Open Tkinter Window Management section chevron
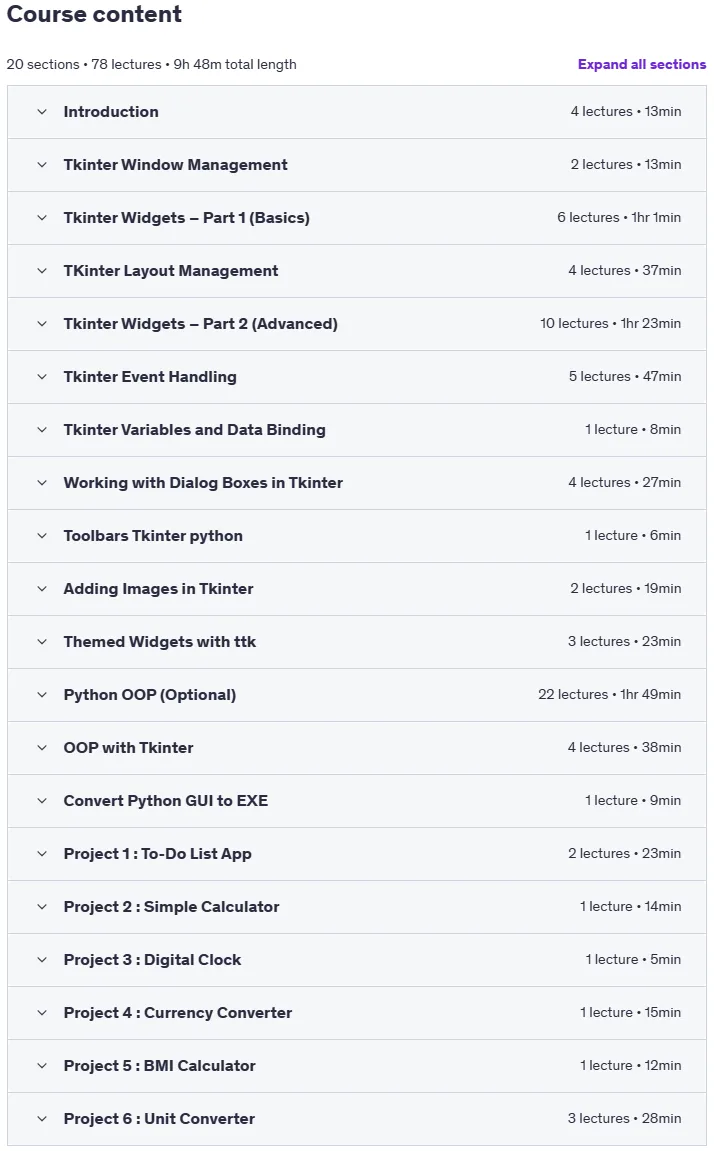 [42, 165]
